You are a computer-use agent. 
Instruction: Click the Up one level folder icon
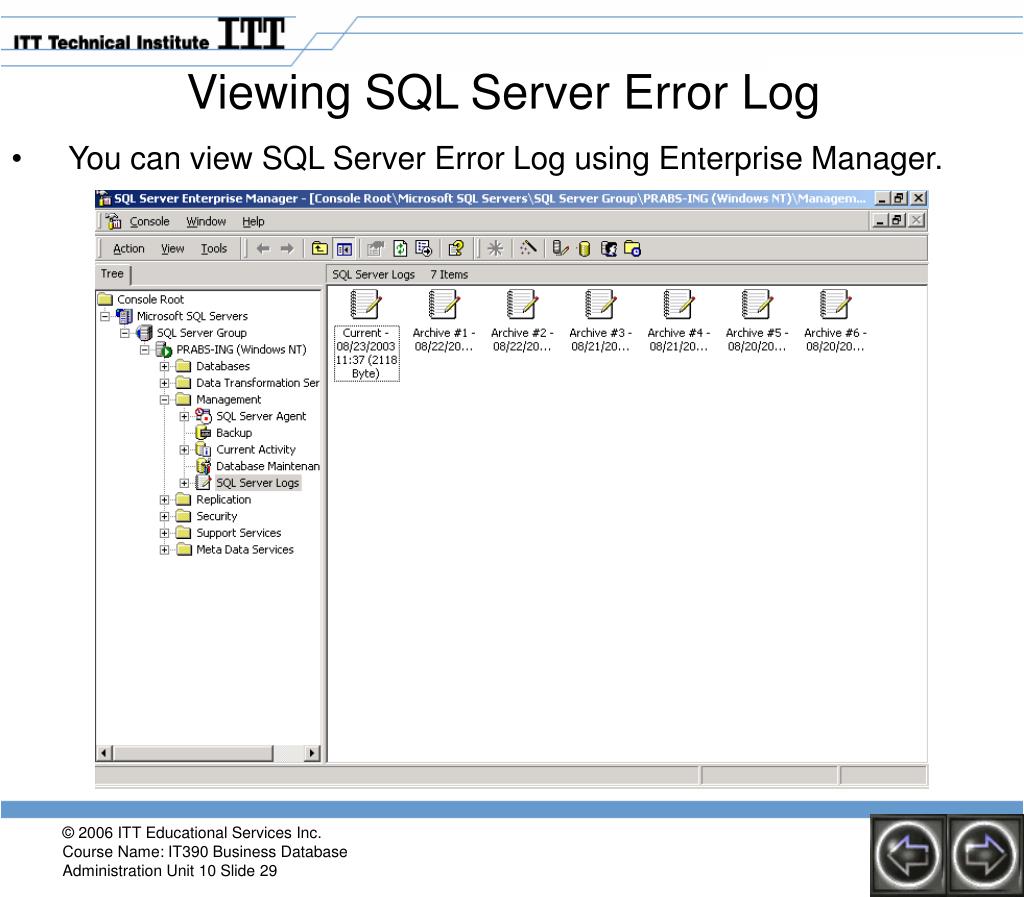[x=319, y=249]
